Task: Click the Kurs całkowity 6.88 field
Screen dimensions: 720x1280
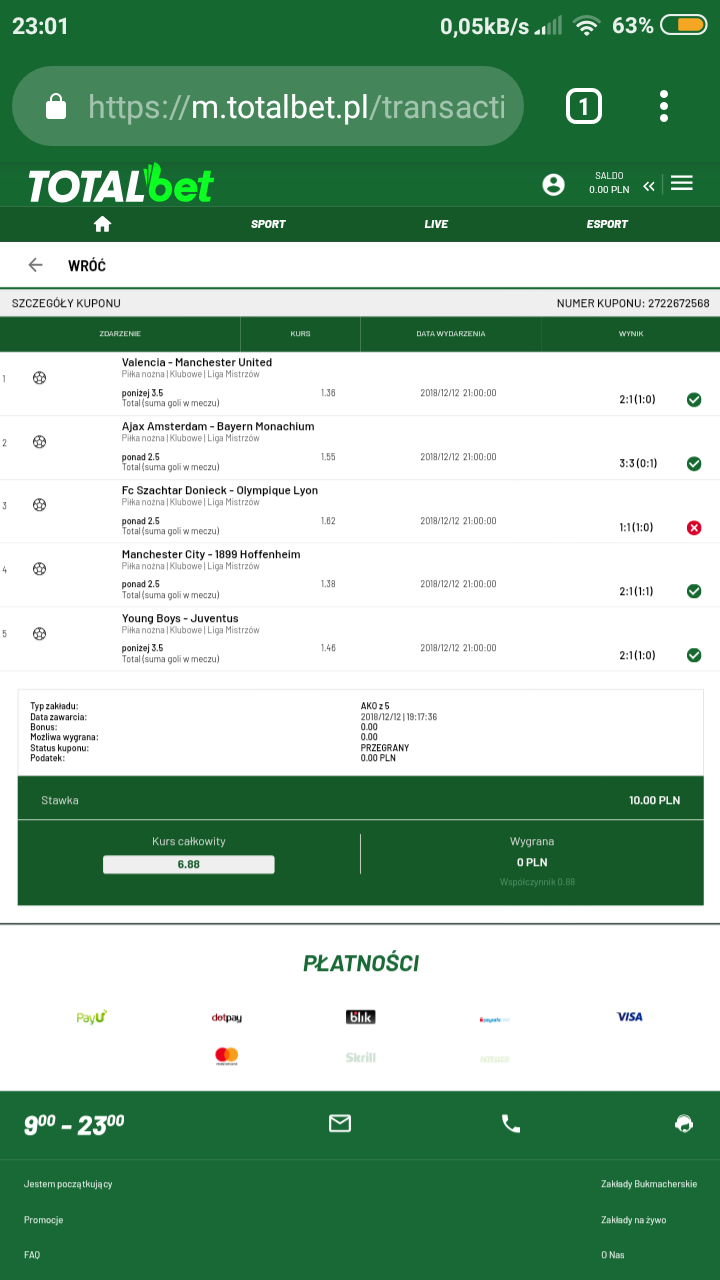Action: click(188, 864)
